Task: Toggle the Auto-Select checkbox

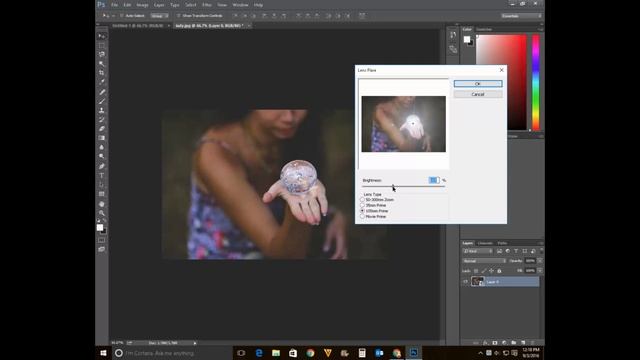Action: click(x=122, y=16)
